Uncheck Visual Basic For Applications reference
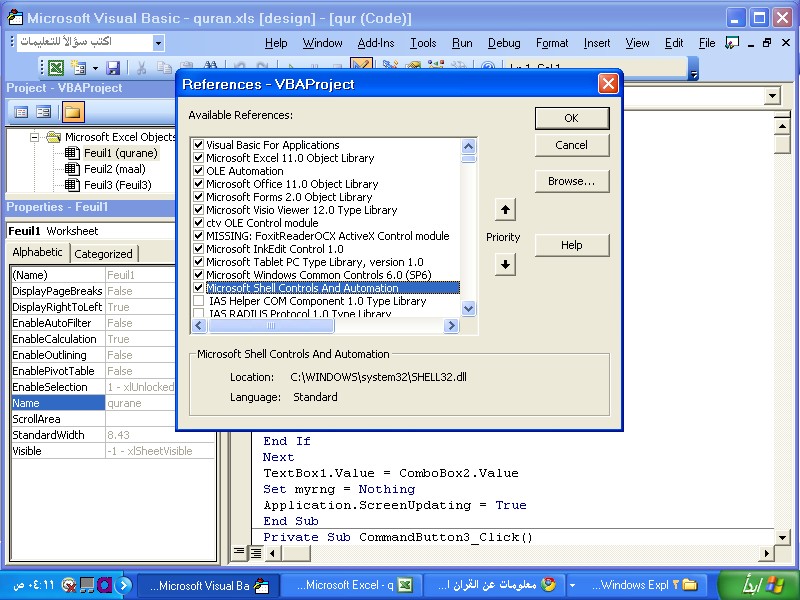The height and width of the screenshot is (600, 800). point(198,145)
